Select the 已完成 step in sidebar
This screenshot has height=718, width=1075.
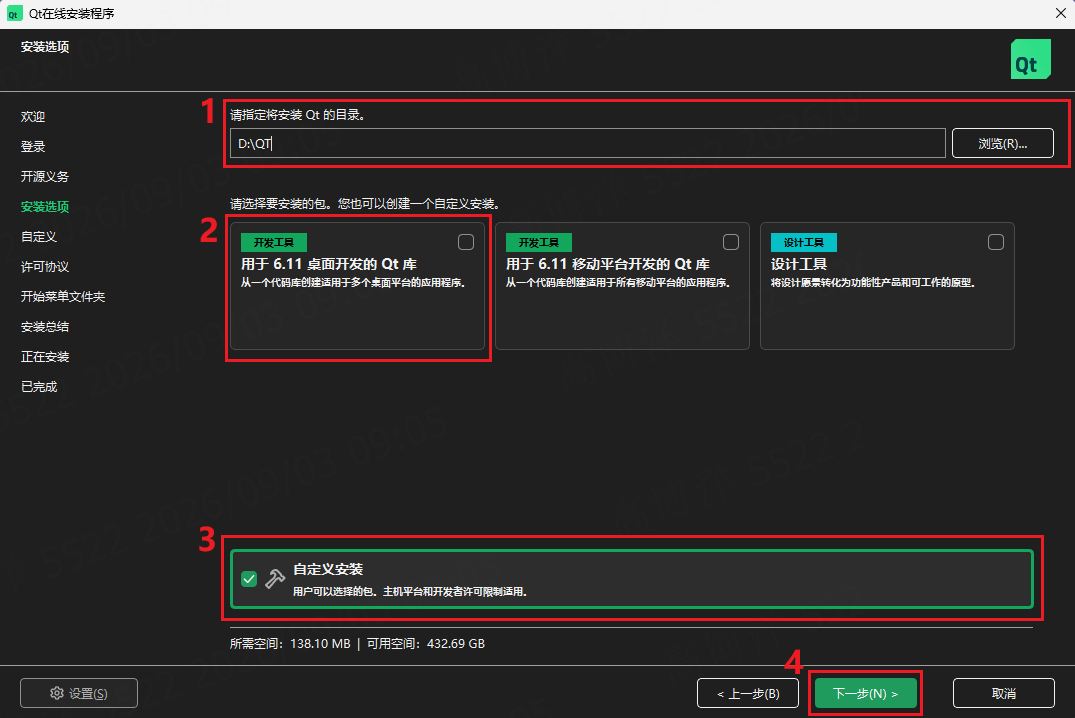click(x=39, y=387)
